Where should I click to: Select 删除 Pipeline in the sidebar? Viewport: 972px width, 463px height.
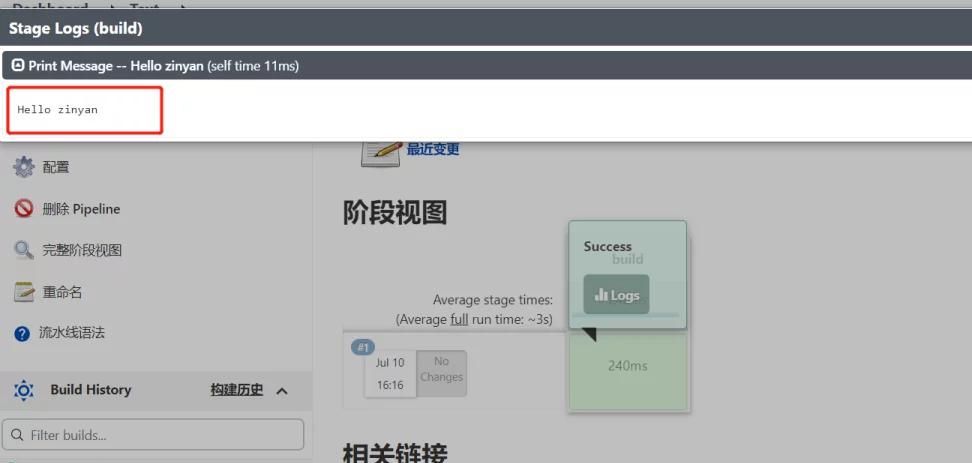pyautogui.click(x=81, y=209)
